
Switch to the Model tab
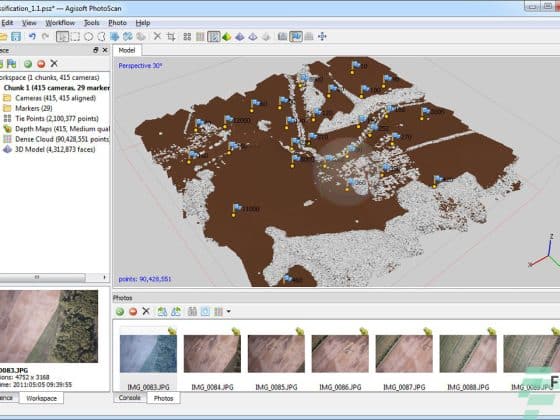coord(127,50)
